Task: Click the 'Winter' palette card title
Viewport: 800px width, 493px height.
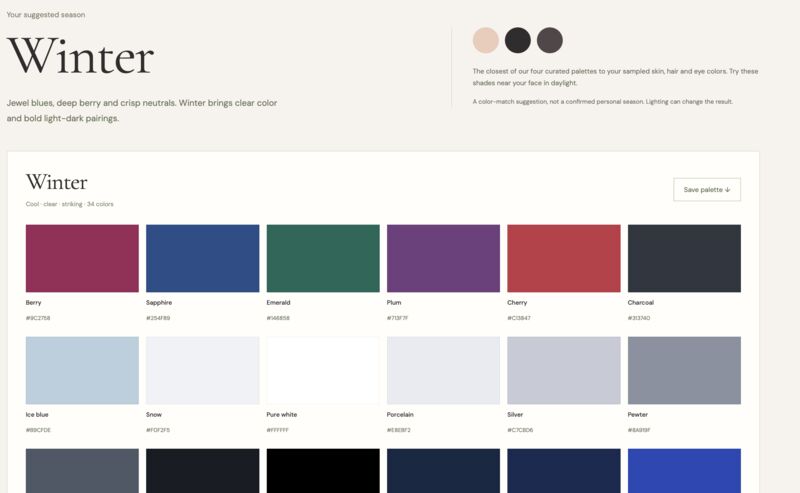Action: tap(57, 182)
